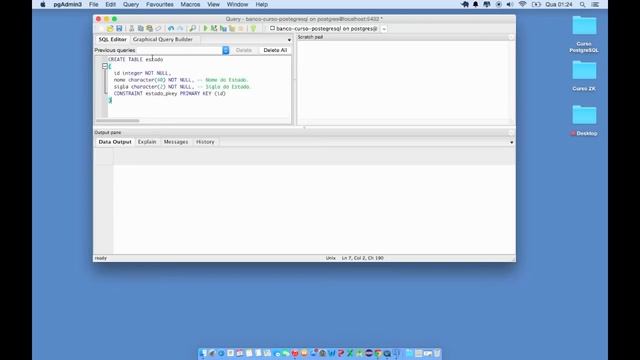The image size is (640, 360).
Task: Open the Window menu
Action: [x=237, y=4]
